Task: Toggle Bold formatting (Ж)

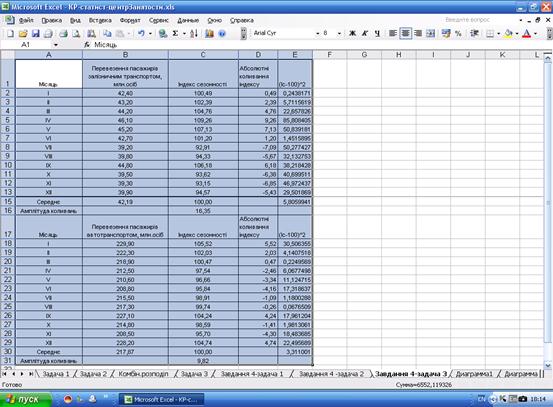Action: point(352,34)
